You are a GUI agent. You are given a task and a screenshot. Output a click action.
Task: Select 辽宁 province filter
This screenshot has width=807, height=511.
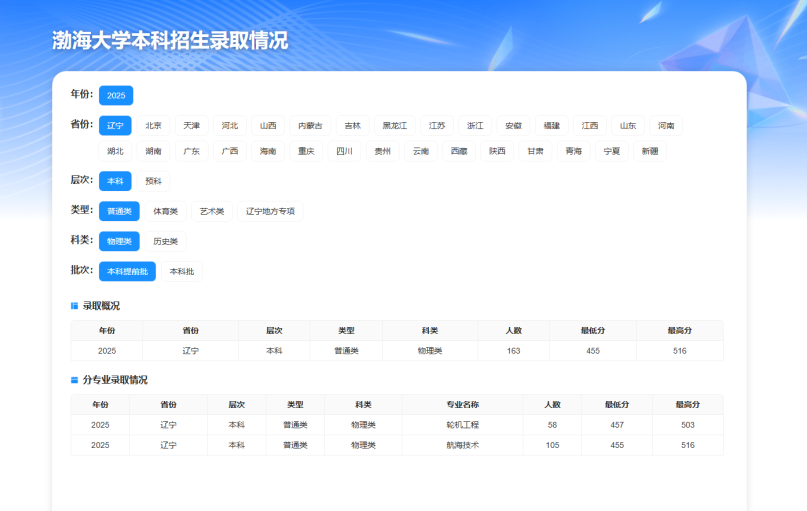coord(115,126)
